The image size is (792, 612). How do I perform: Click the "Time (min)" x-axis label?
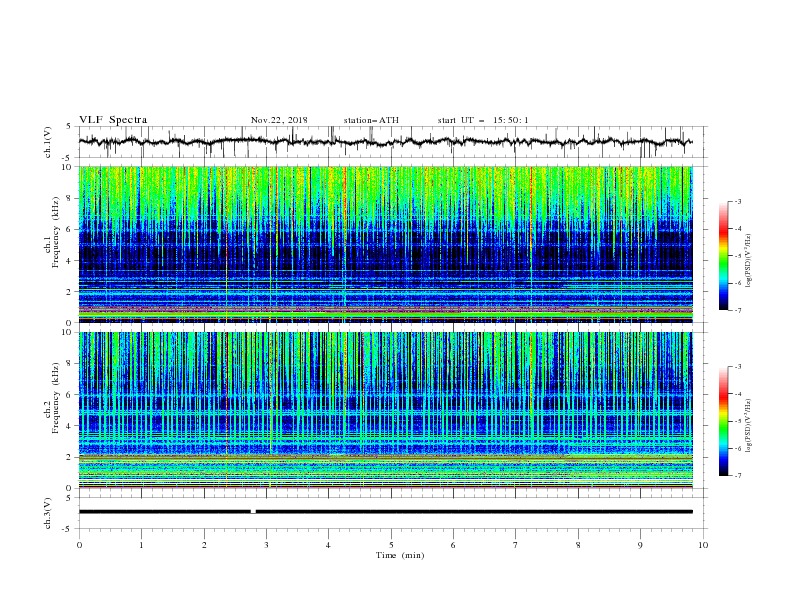(400, 555)
